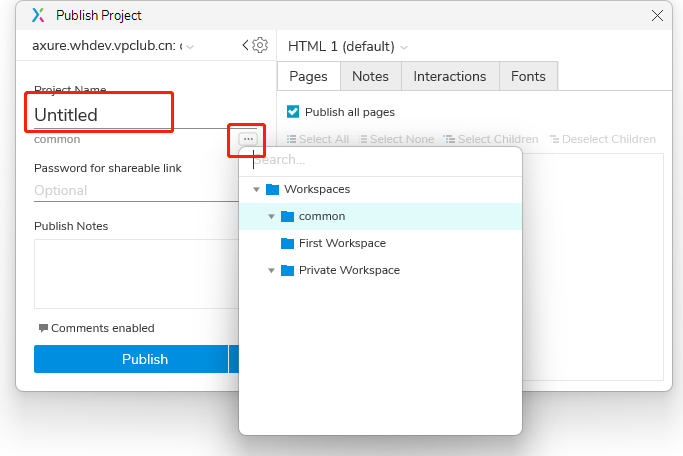Click the Private Workspace folder icon

point(288,270)
